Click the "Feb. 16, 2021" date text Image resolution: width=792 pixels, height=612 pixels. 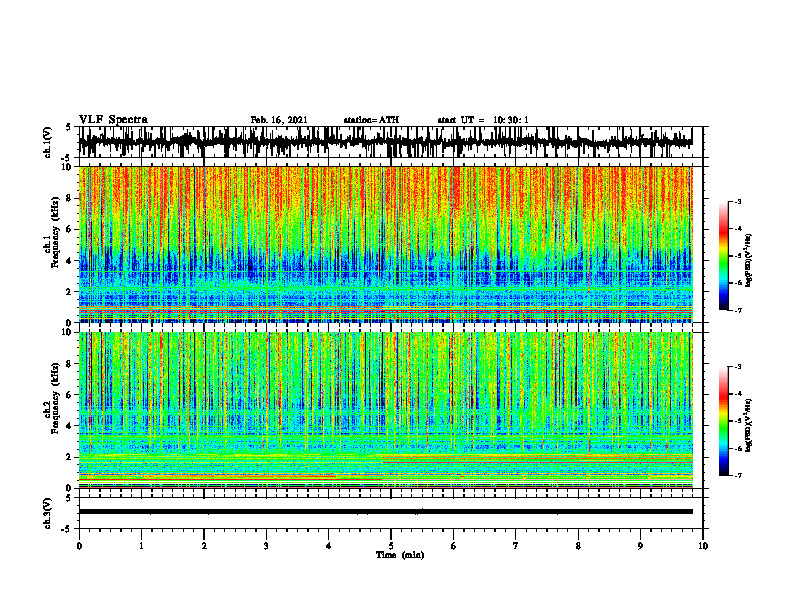[279, 120]
